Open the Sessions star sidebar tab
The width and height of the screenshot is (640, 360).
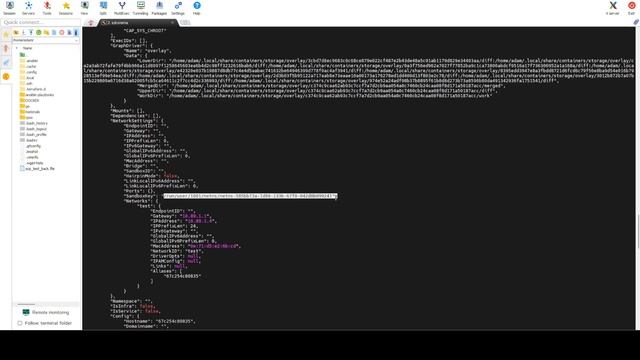pyautogui.click(x=6, y=35)
